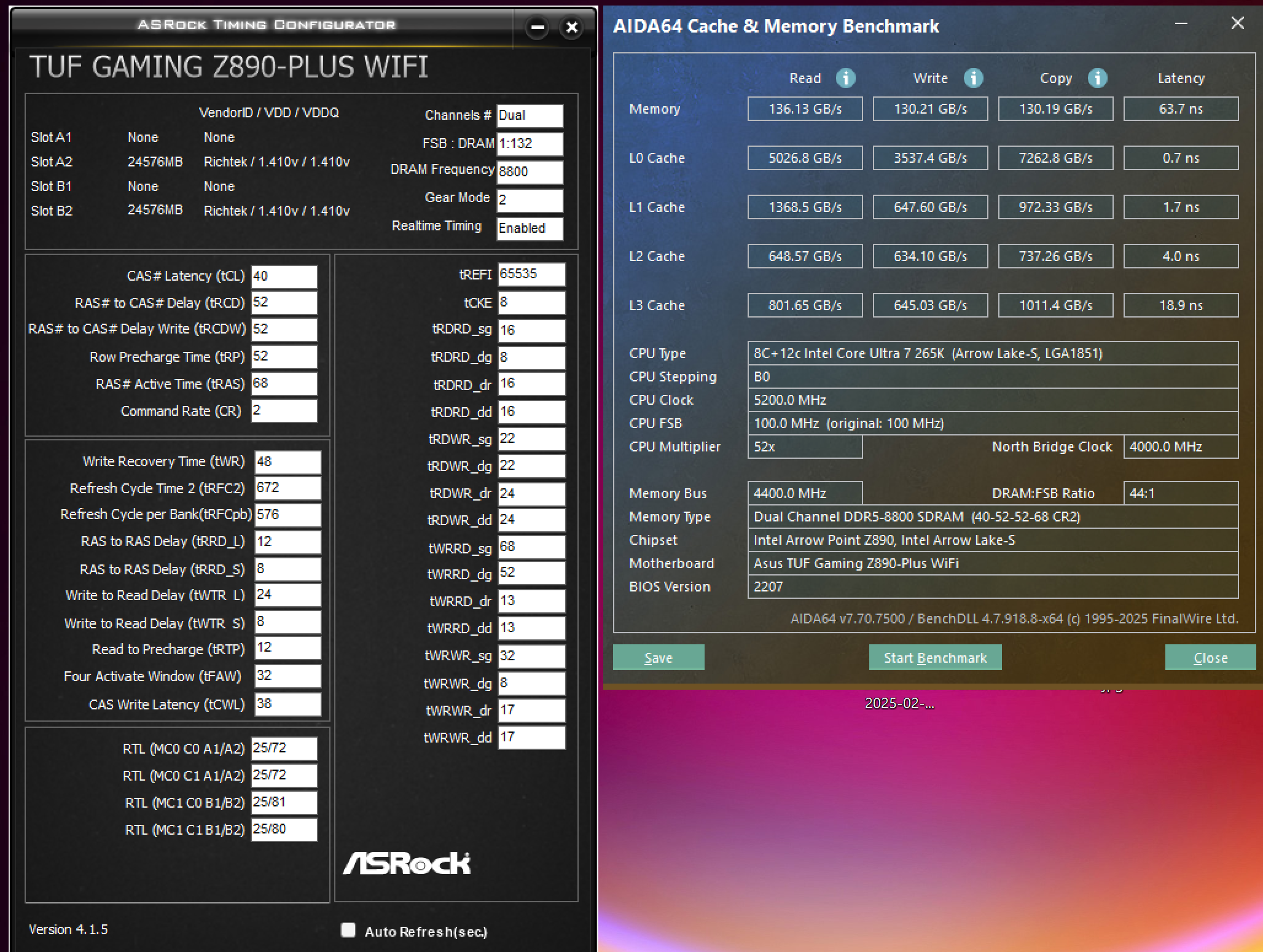Click the DRAM Frequency field
Image resolution: width=1263 pixels, height=952 pixels.
pos(529,171)
